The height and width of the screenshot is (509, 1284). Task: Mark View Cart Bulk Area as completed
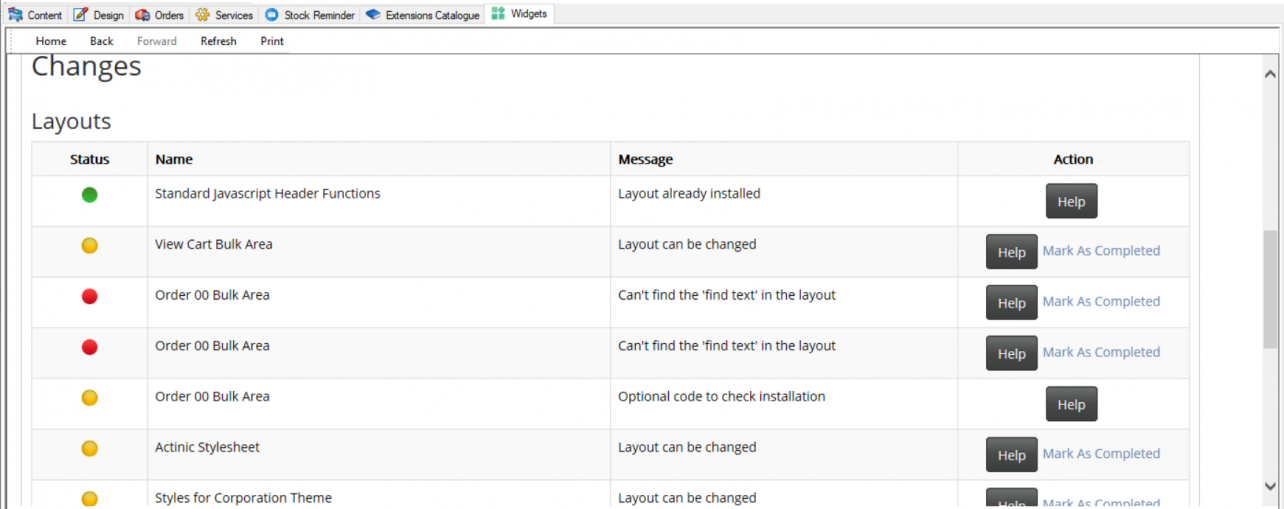click(1101, 251)
